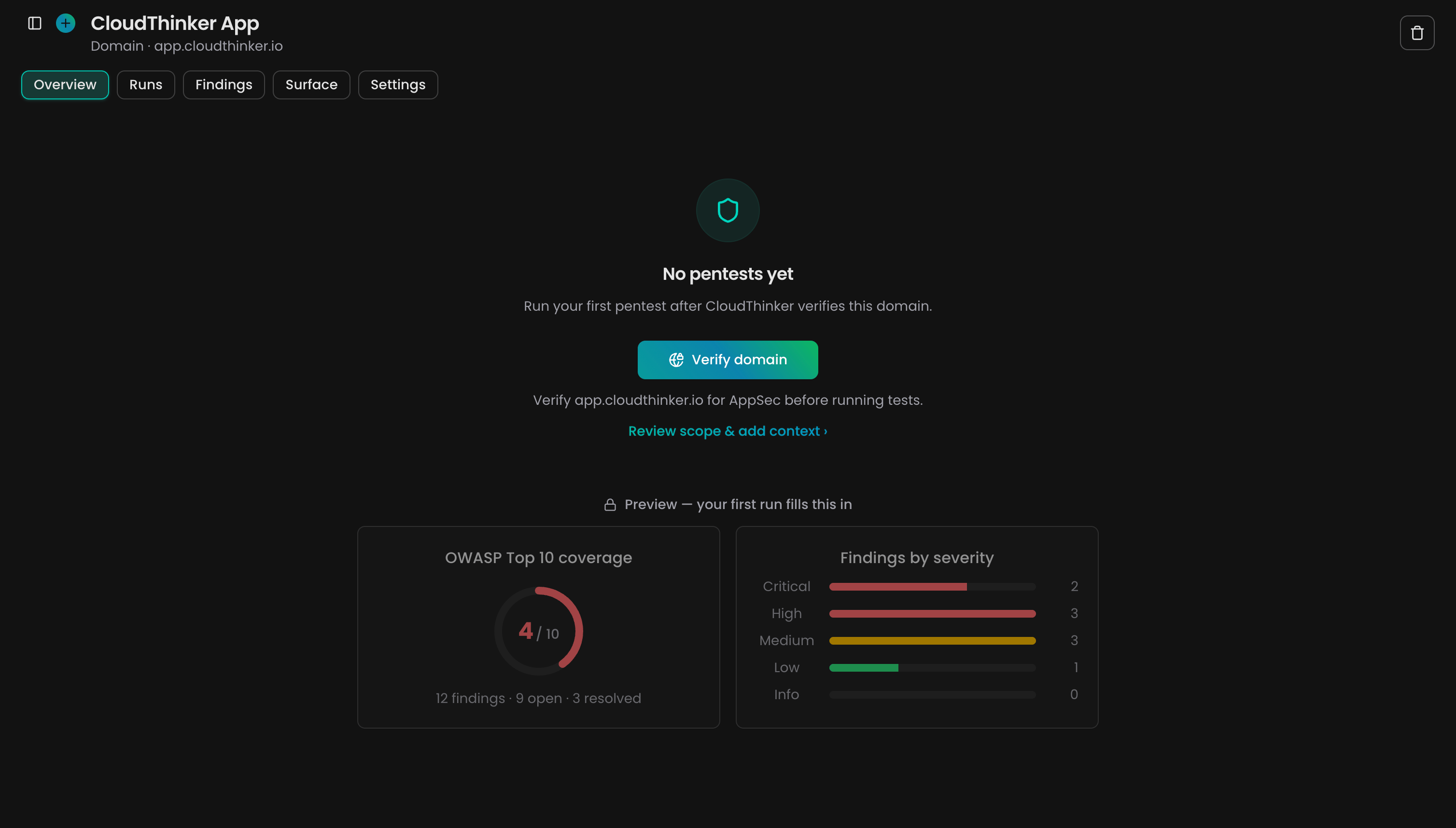Toggle the sidebar panel icon

(35, 23)
